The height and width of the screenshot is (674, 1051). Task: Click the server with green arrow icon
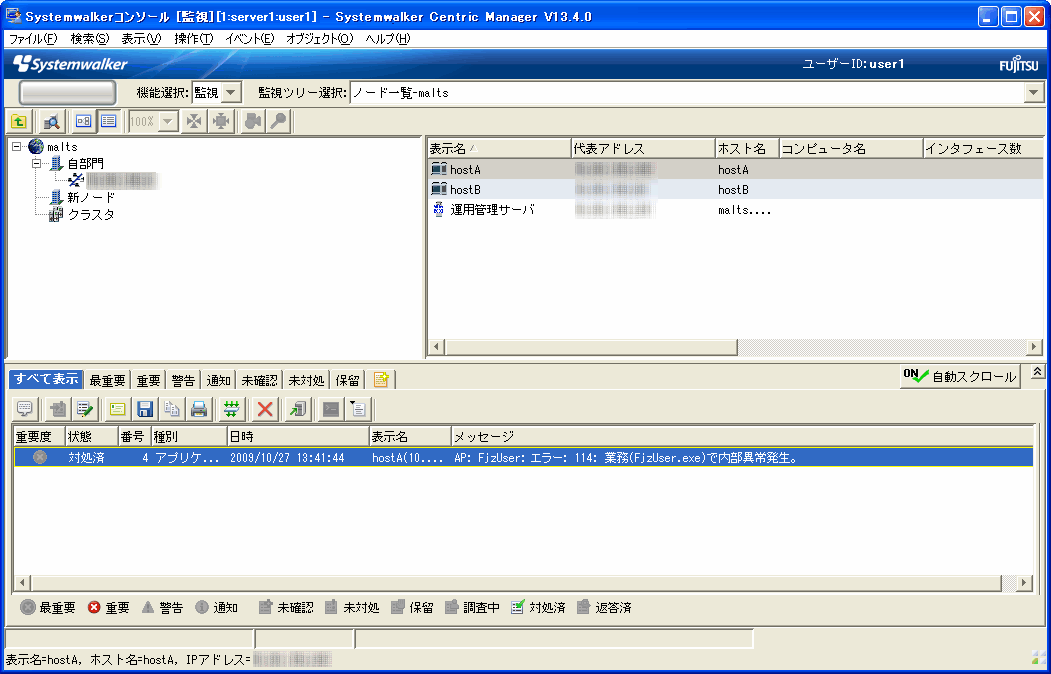[x=298, y=409]
